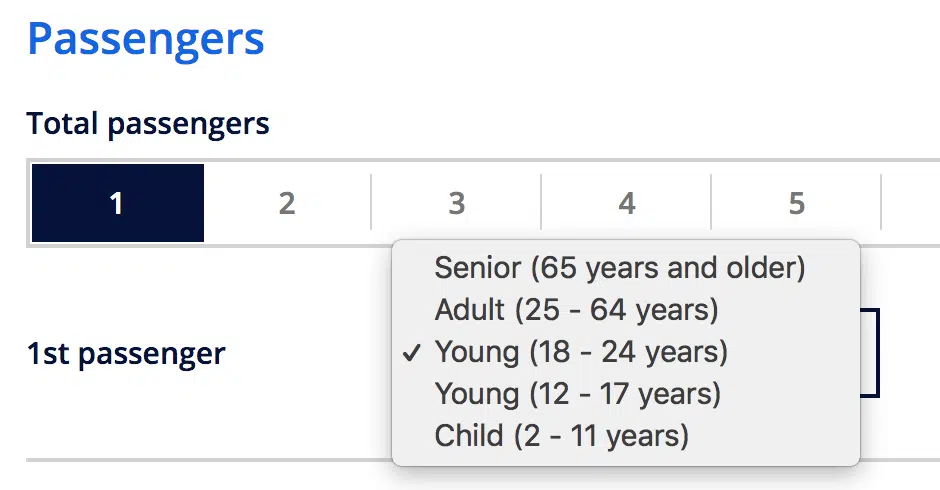
Task: Choose 3 total passengers
Action: [x=457, y=204]
